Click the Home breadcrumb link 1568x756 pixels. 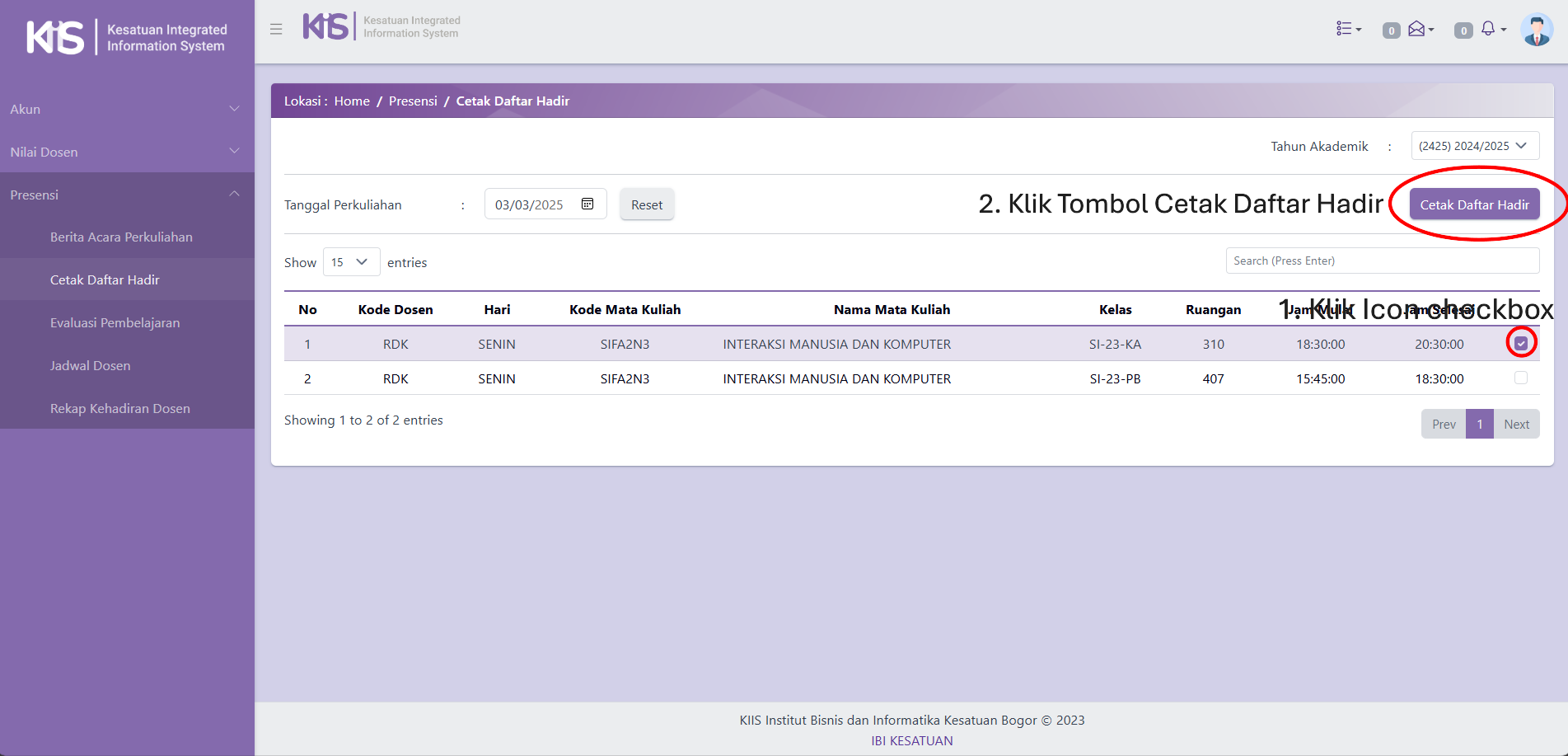[352, 101]
